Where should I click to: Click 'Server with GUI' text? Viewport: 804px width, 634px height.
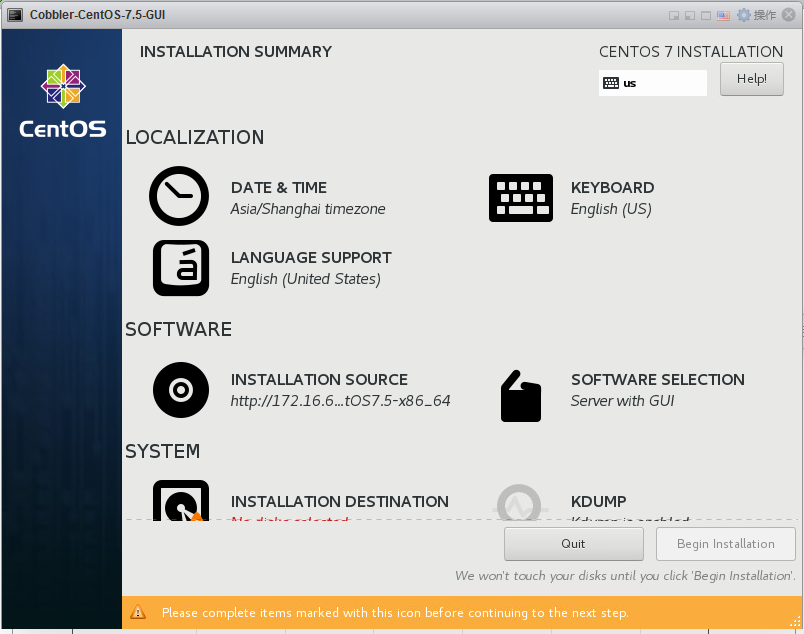point(622,401)
